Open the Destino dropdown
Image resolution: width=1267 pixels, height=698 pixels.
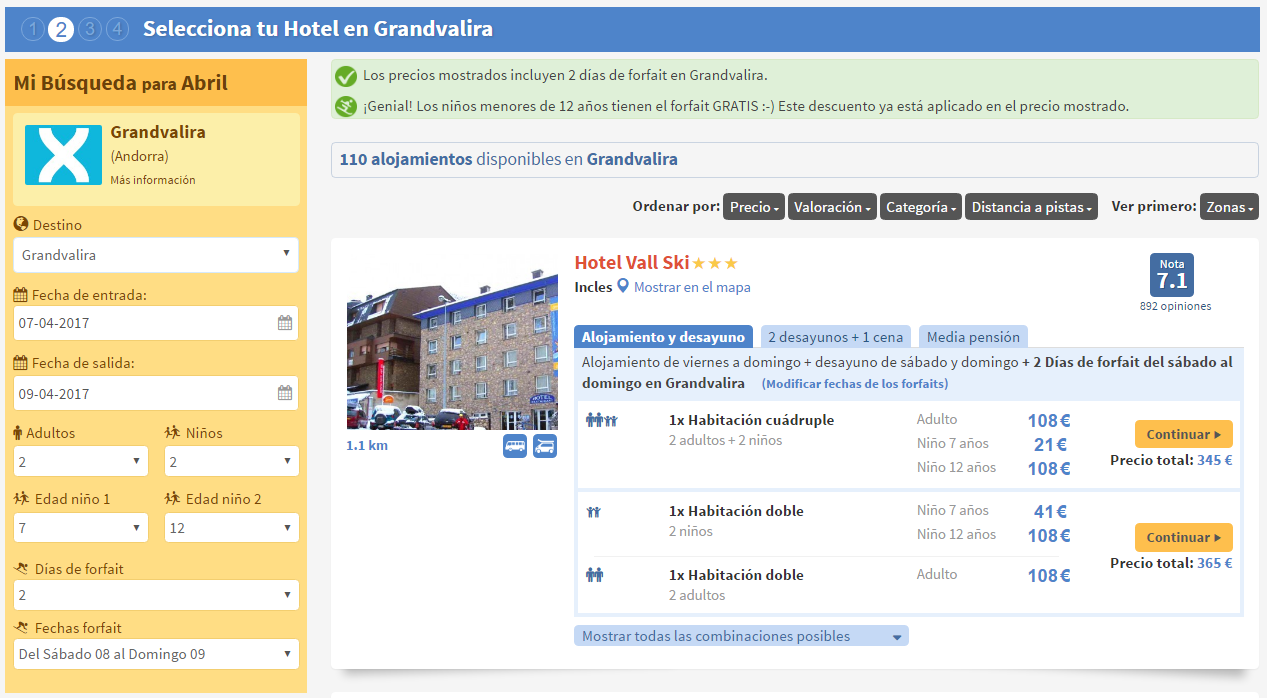click(x=156, y=255)
